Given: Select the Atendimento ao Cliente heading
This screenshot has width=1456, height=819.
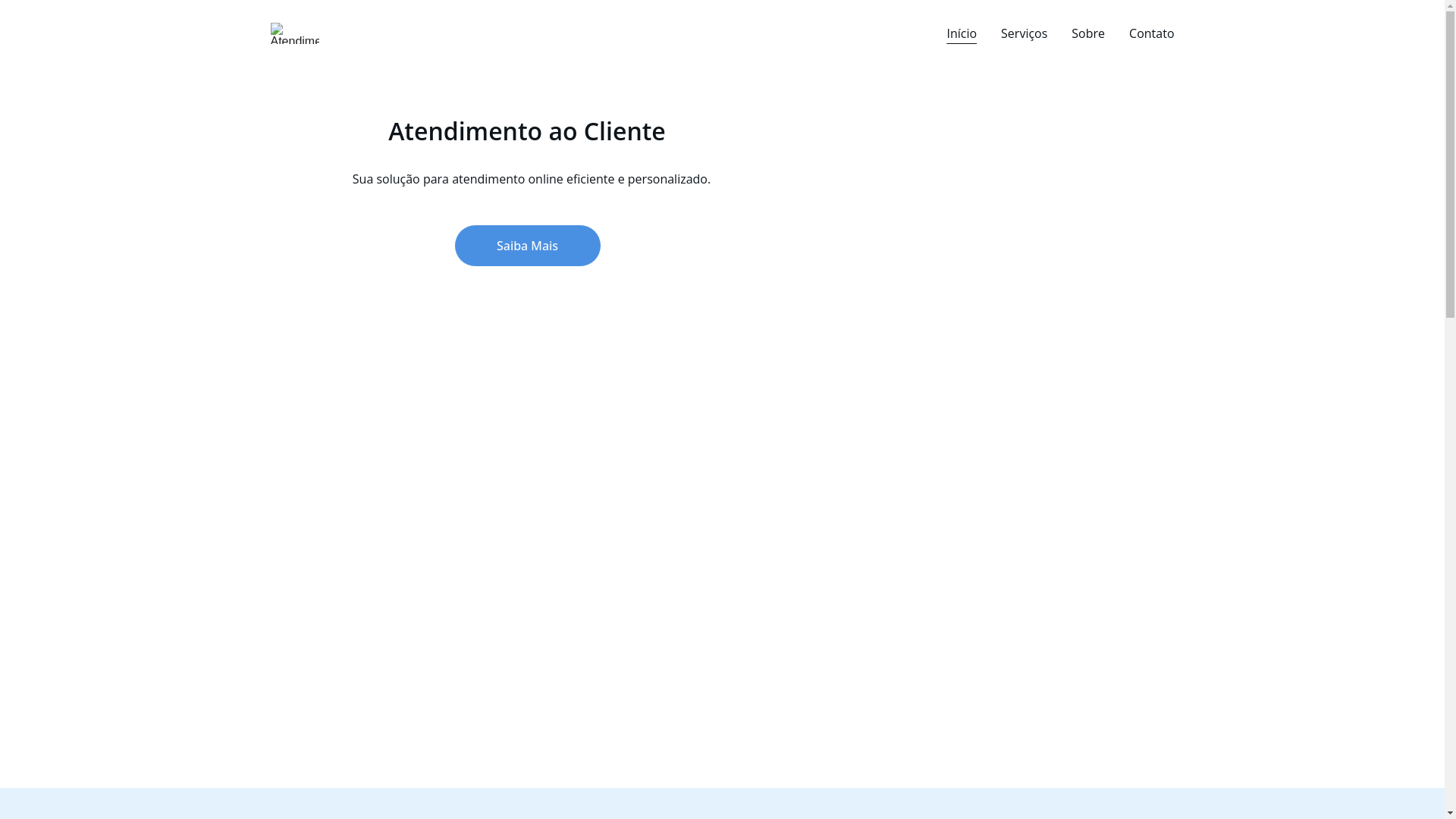Looking at the screenshot, I should pyautogui.click(x=527, y=131).
